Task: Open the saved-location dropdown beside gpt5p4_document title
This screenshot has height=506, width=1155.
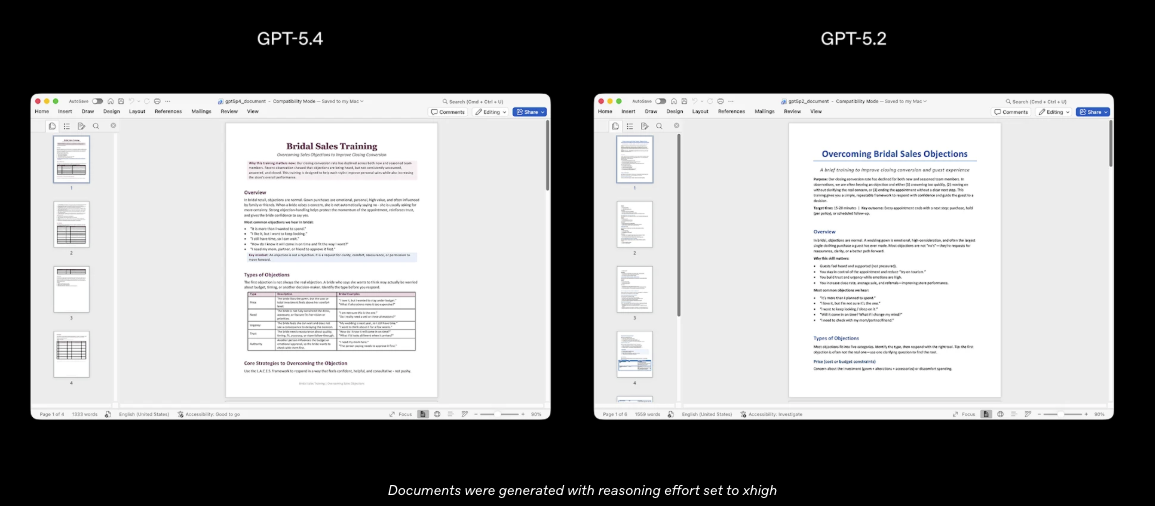Action: (x=362, y=101)
